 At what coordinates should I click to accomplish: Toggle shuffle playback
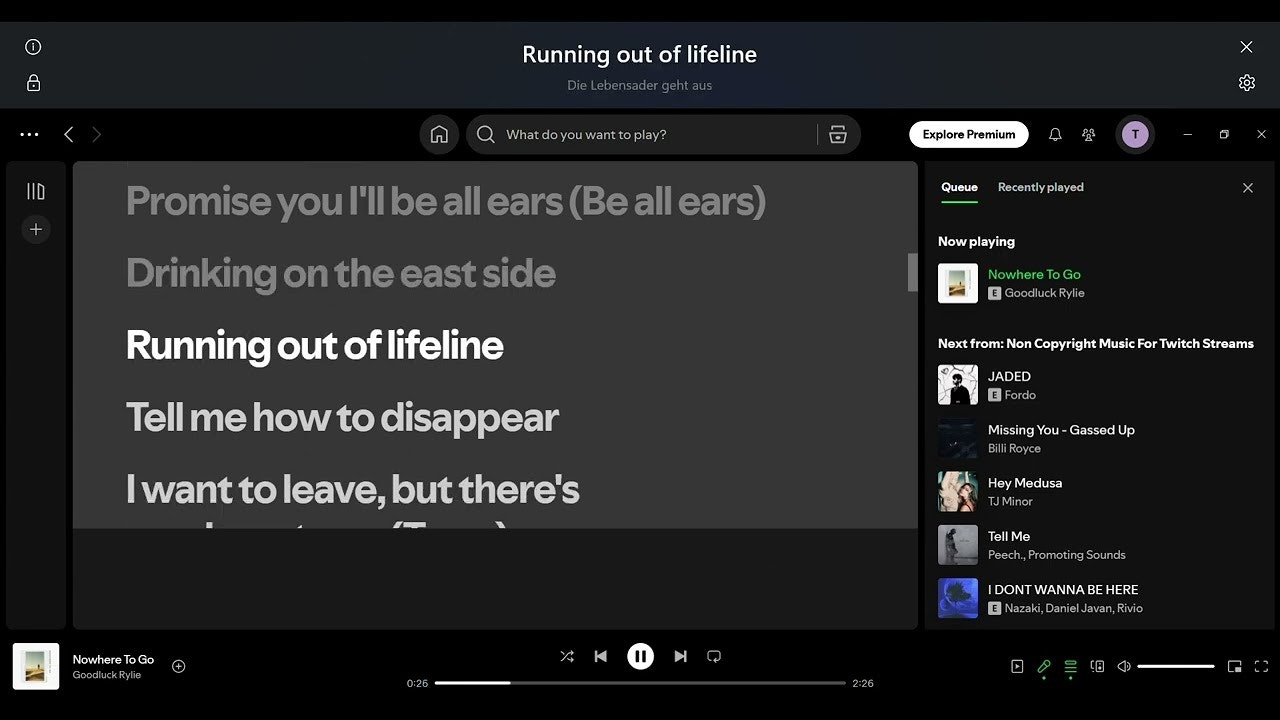click(x=567, y=656)
